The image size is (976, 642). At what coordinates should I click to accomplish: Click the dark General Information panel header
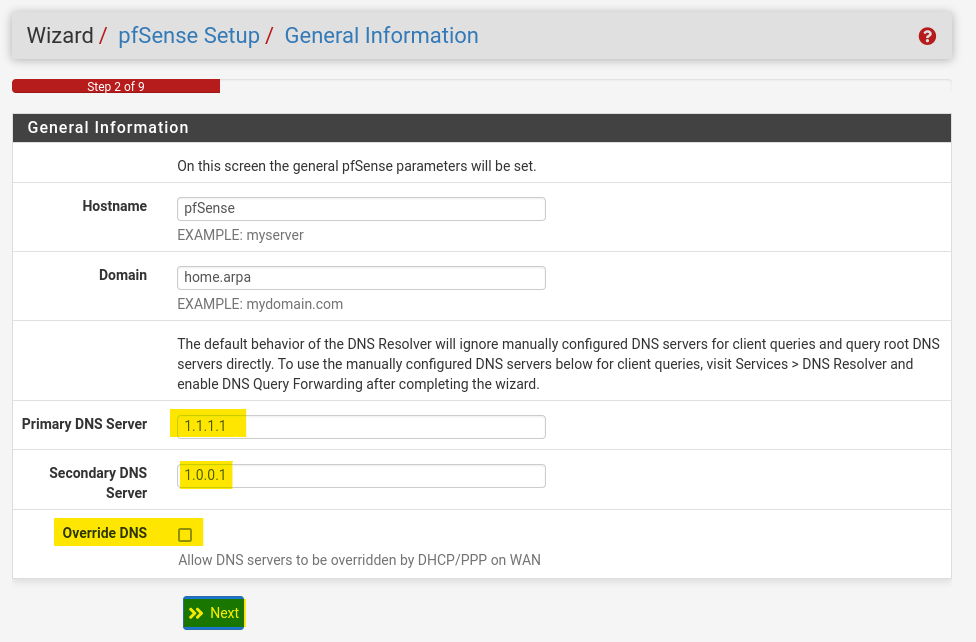(x=482, y=128)
